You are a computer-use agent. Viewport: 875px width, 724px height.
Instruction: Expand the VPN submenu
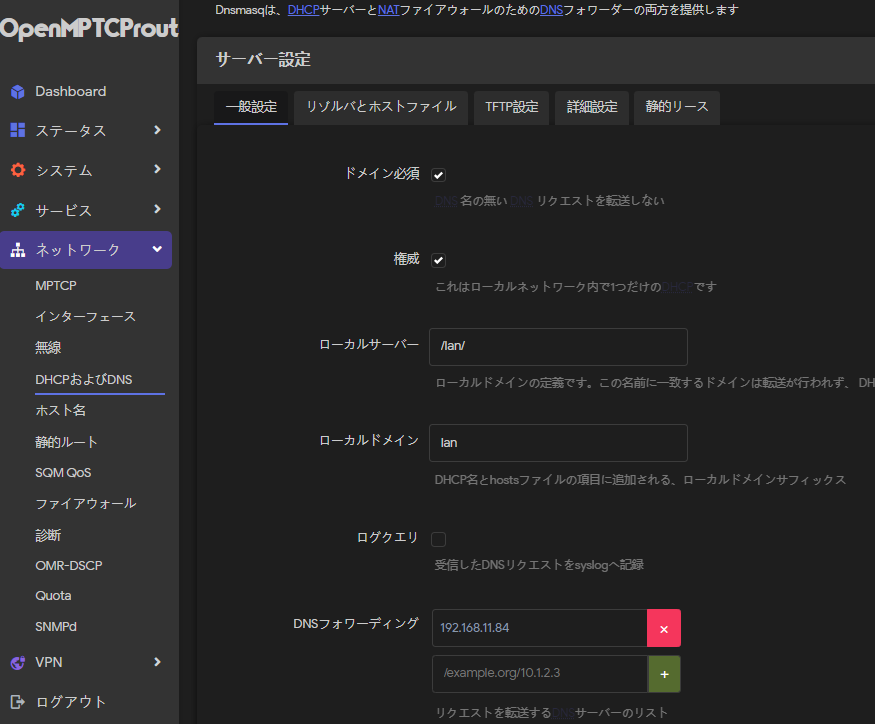tap(157, 662)
